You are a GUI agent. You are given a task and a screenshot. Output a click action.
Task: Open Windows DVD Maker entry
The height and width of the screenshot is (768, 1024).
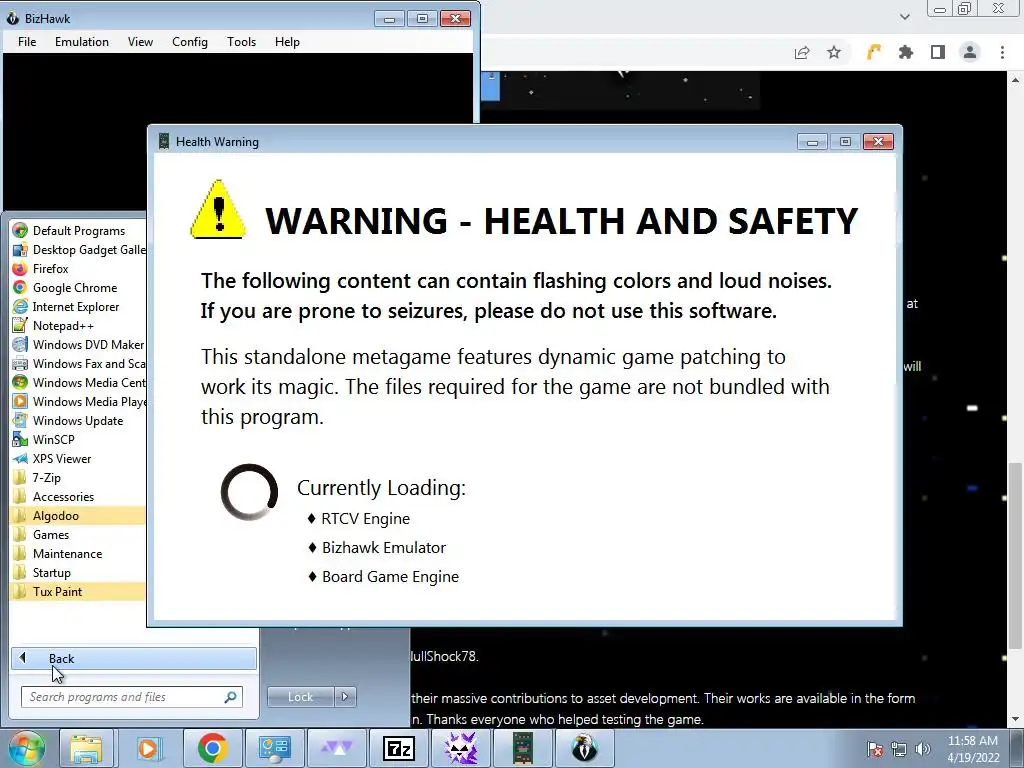coord(78,344)
